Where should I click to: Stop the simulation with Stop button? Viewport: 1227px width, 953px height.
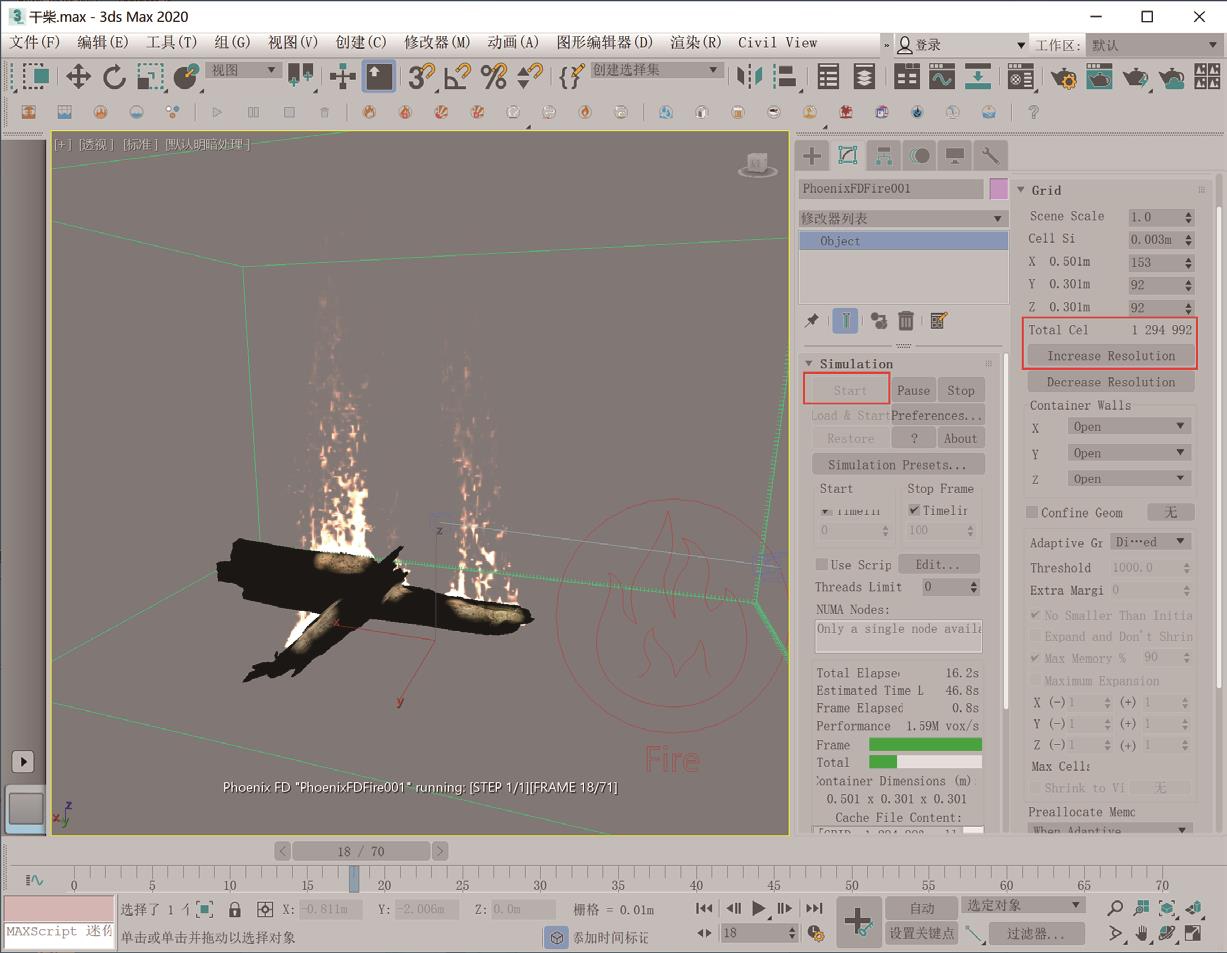[960, 390]
